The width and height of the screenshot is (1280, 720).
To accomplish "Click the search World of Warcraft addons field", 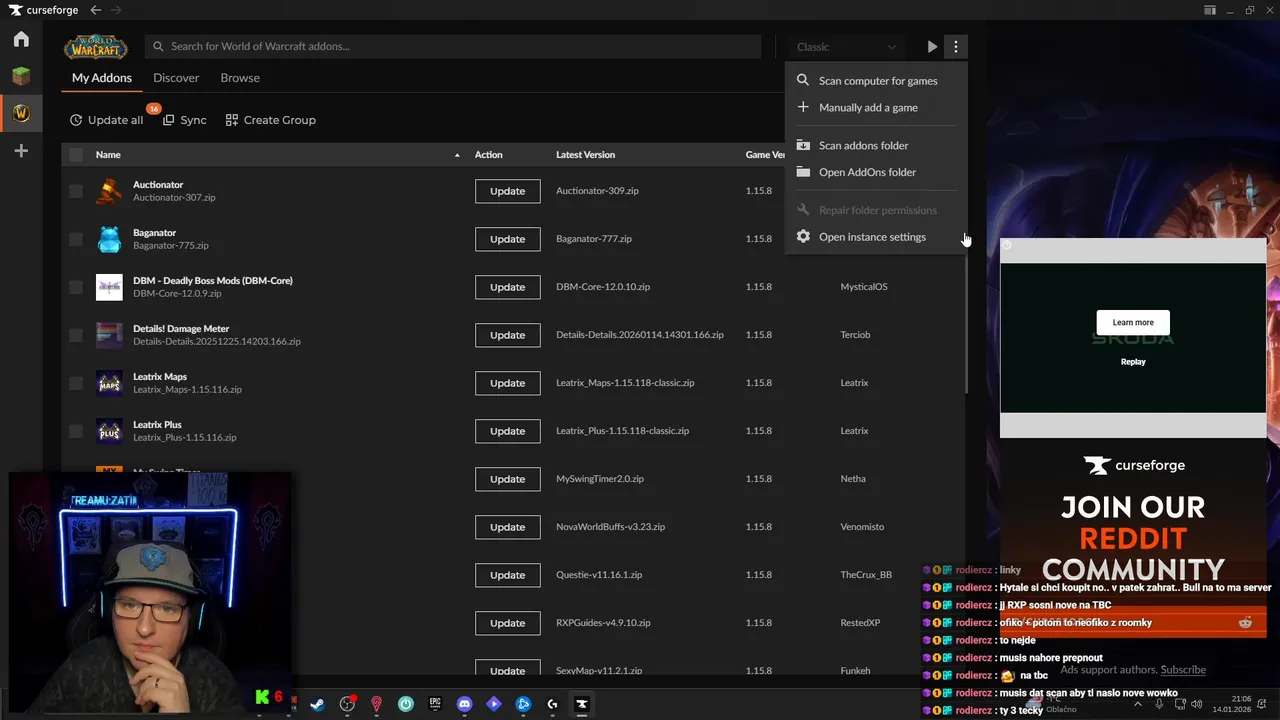I will click(x=453, y=46).
